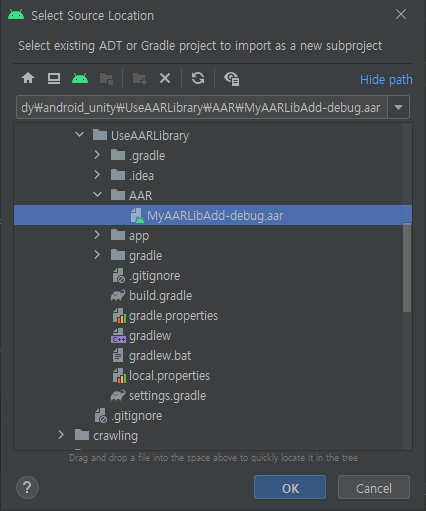Confirm selection with the OK button
Image resolution: width=426 pixels, height=511 pixels.
pos(290,487)
